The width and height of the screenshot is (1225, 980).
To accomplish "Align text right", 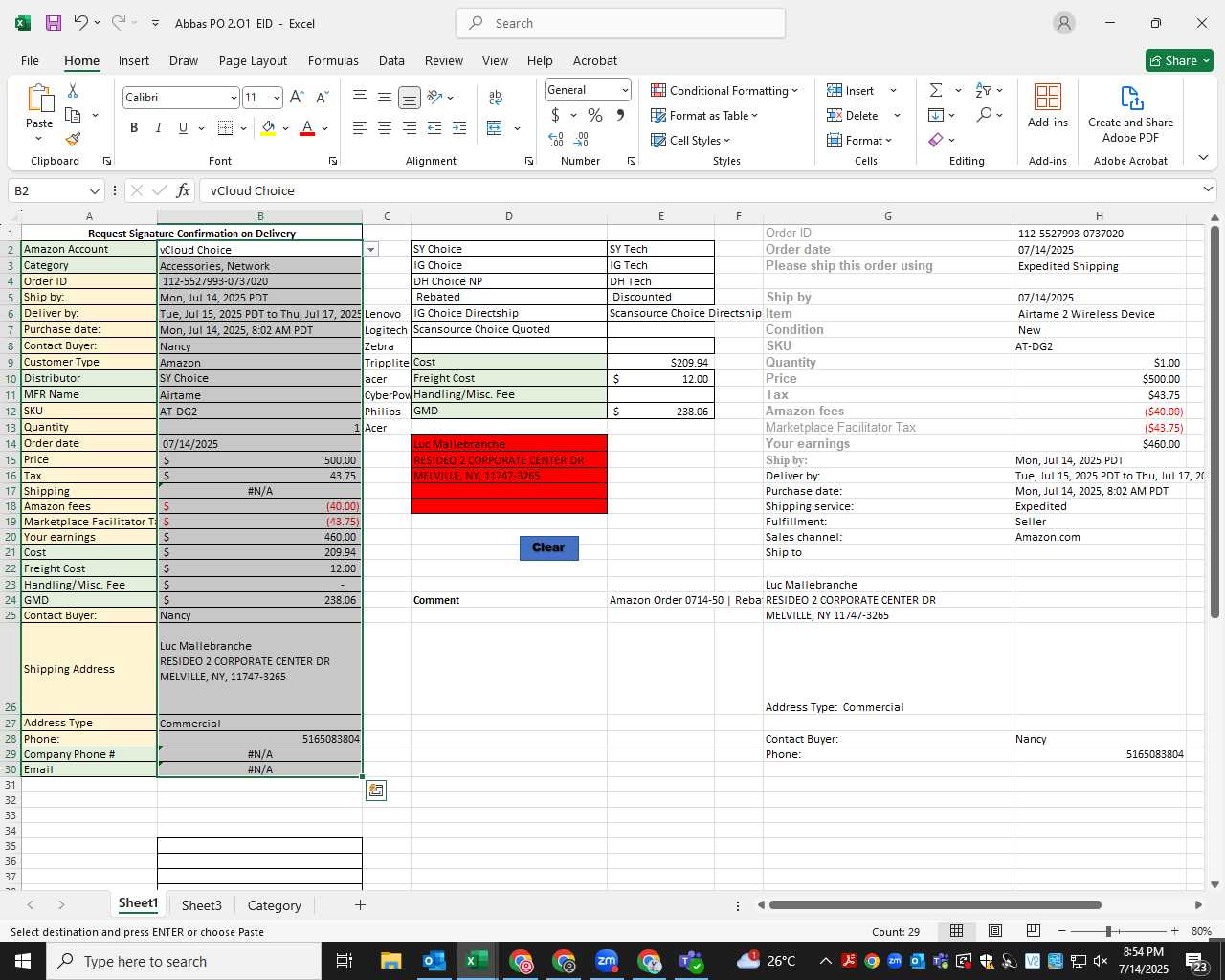I will click(409, 127).
